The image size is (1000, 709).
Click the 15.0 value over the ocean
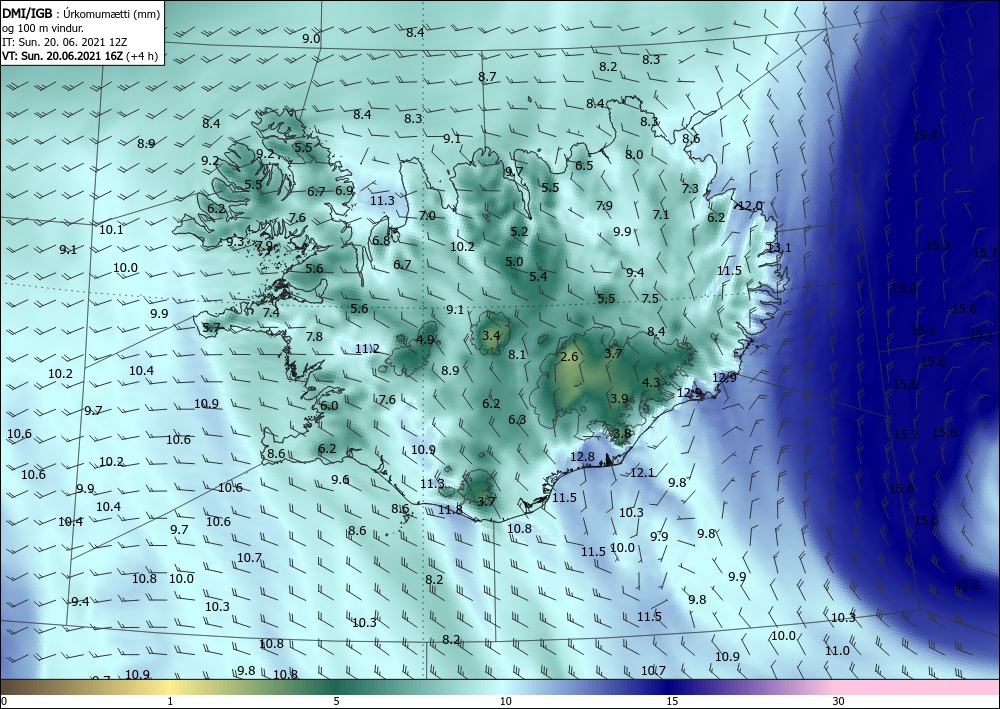904,289
